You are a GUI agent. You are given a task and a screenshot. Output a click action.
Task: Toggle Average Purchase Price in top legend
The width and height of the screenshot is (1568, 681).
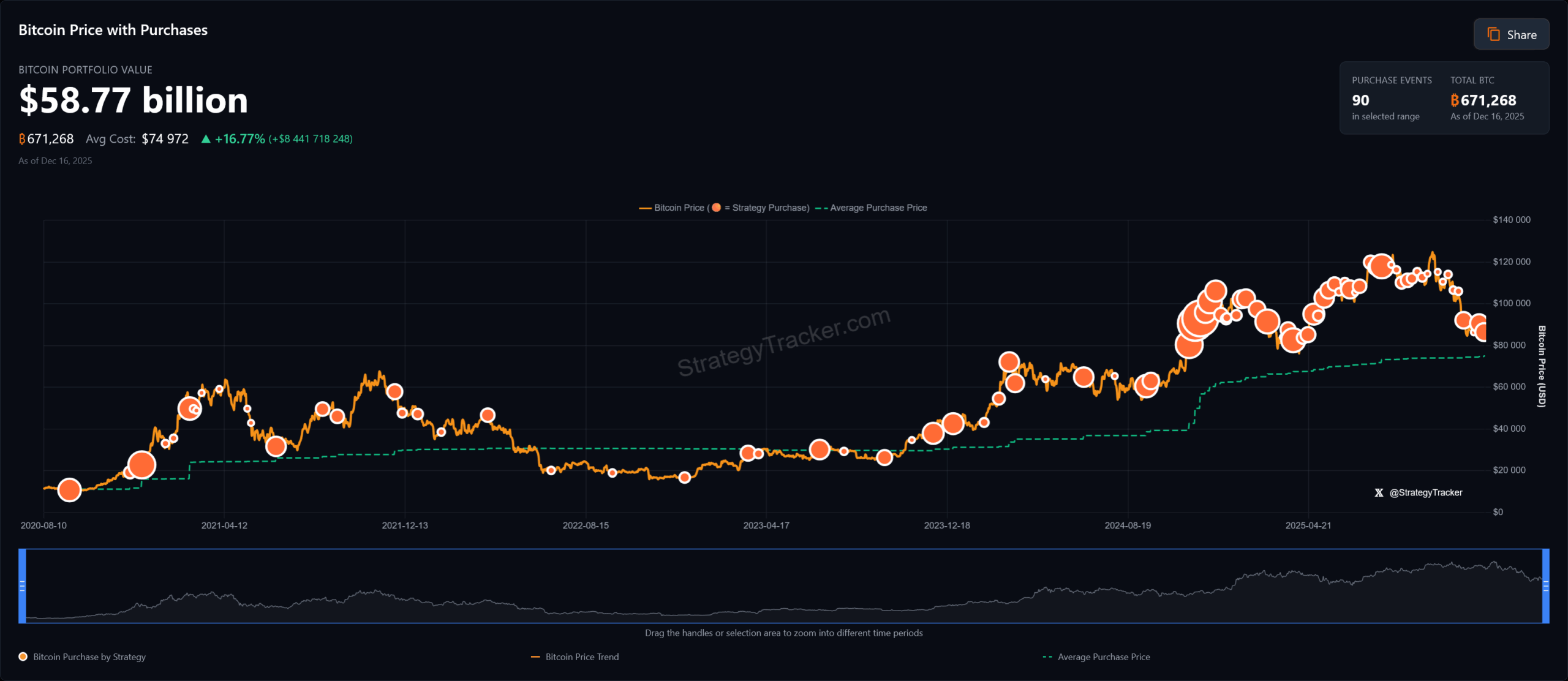(878, 208)
